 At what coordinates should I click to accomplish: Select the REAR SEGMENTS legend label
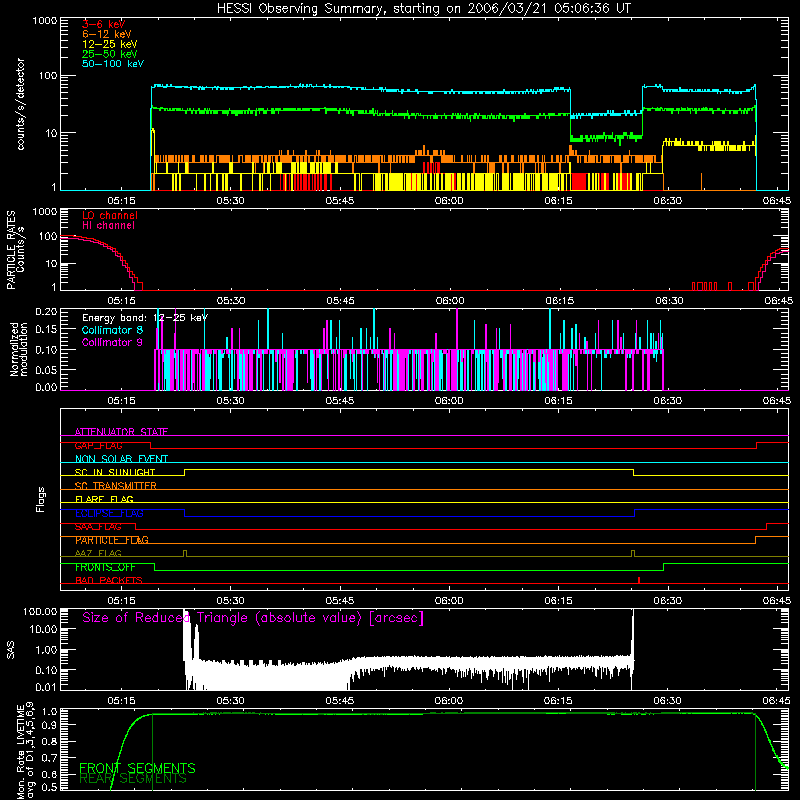pos(133,779)
